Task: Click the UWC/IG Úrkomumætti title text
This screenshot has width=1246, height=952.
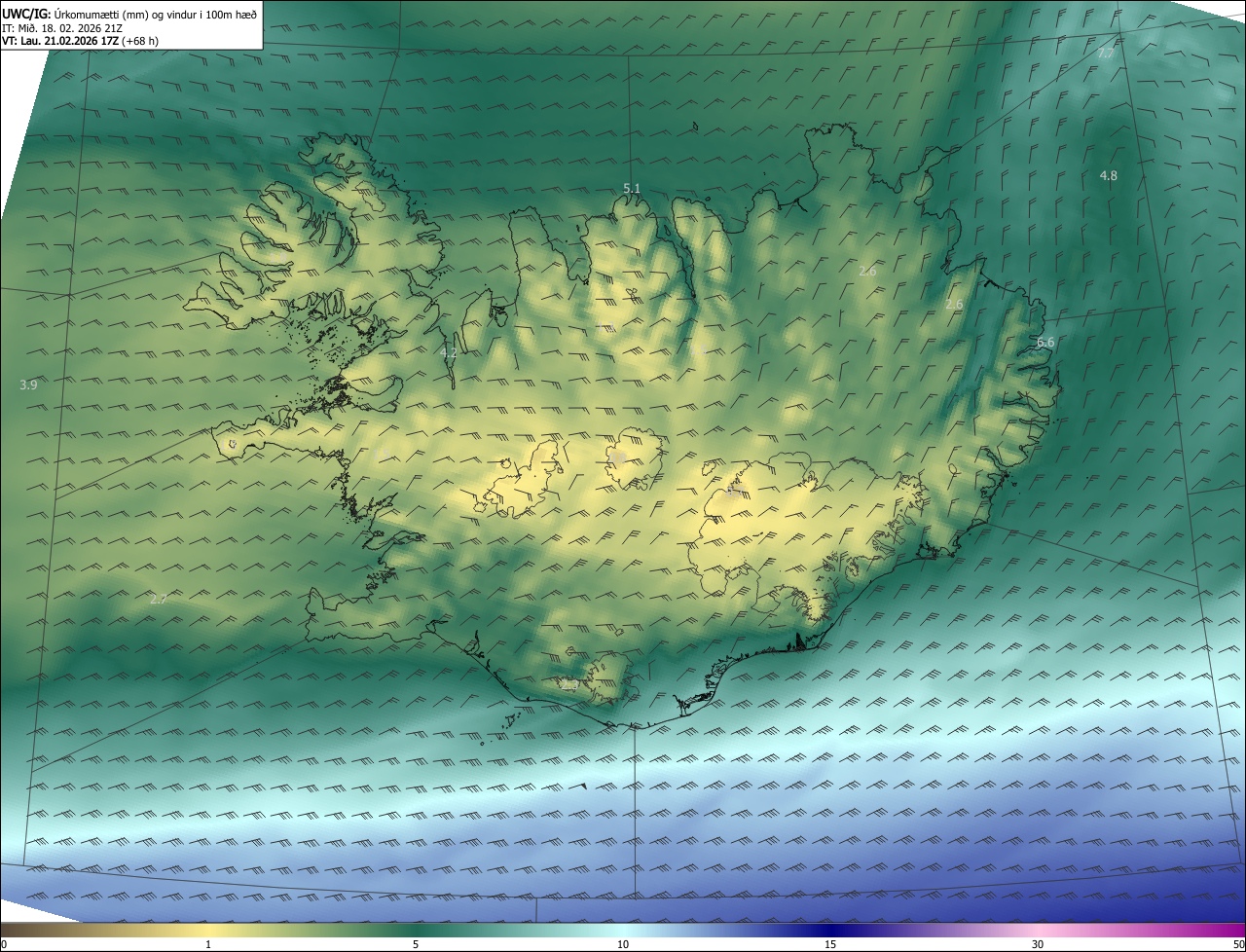Action: click(129, 14)
